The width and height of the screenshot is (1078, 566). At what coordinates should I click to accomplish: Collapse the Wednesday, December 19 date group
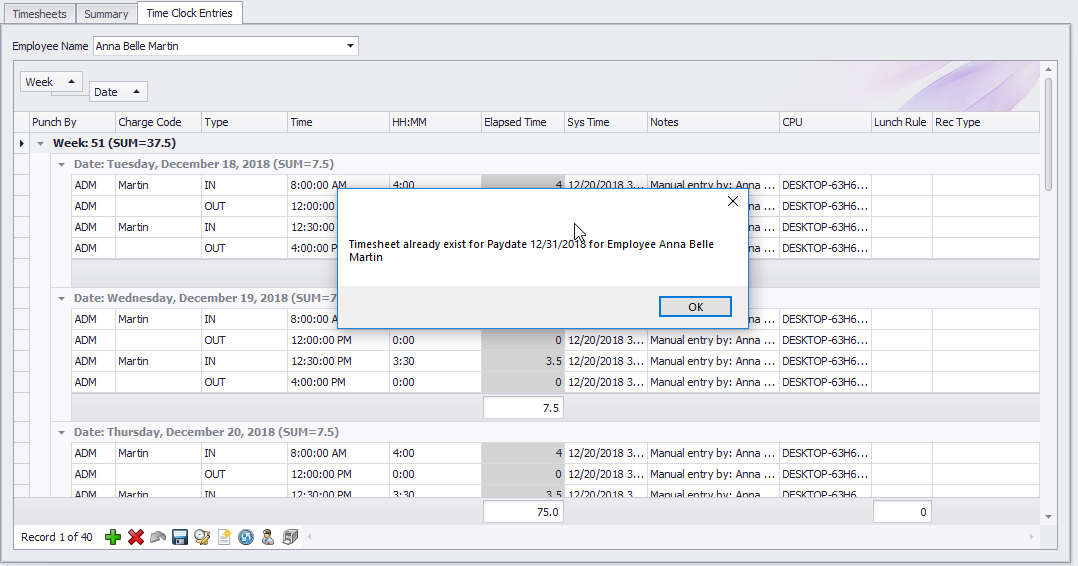62,298
